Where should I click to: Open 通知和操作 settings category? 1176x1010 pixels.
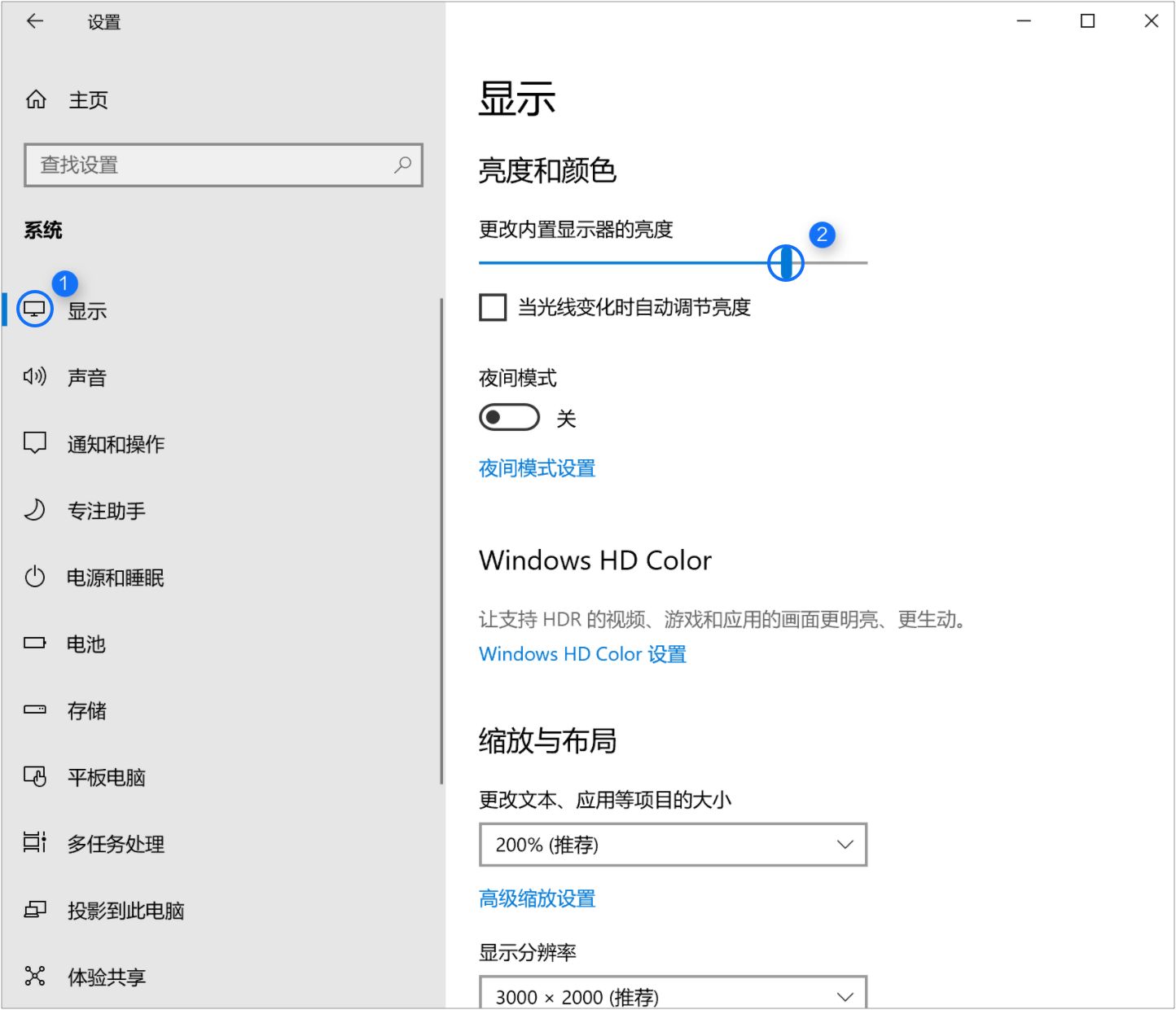pyautogui.click(x=116, y=444)
